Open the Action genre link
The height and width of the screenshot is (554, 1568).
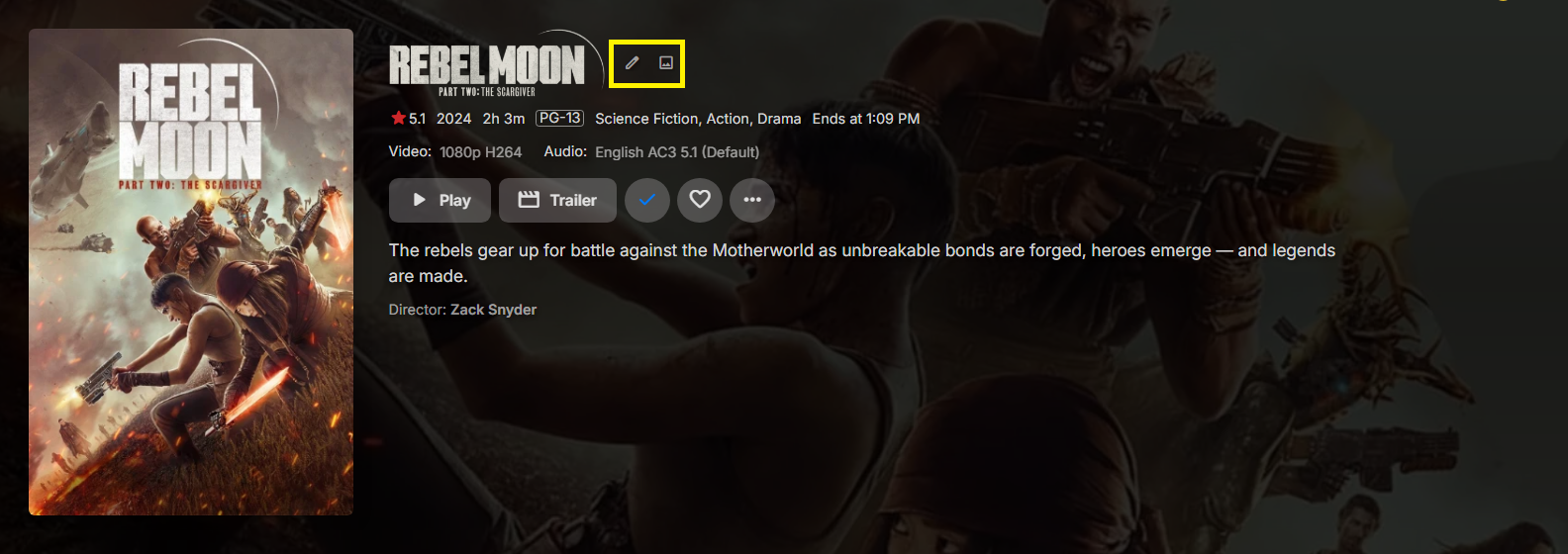pos(728,119)
